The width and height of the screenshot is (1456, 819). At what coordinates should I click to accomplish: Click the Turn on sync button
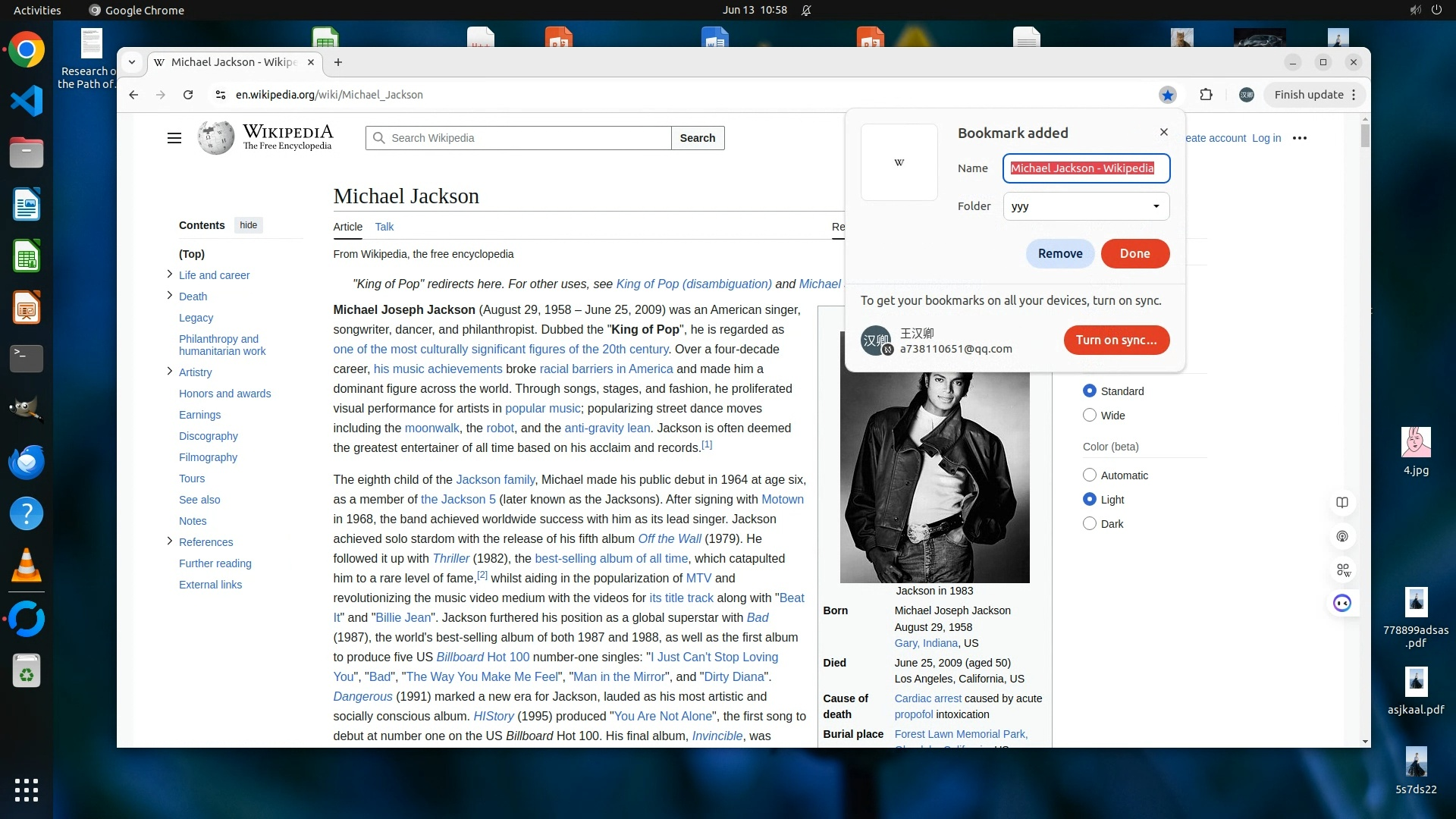click(1116, 340)
